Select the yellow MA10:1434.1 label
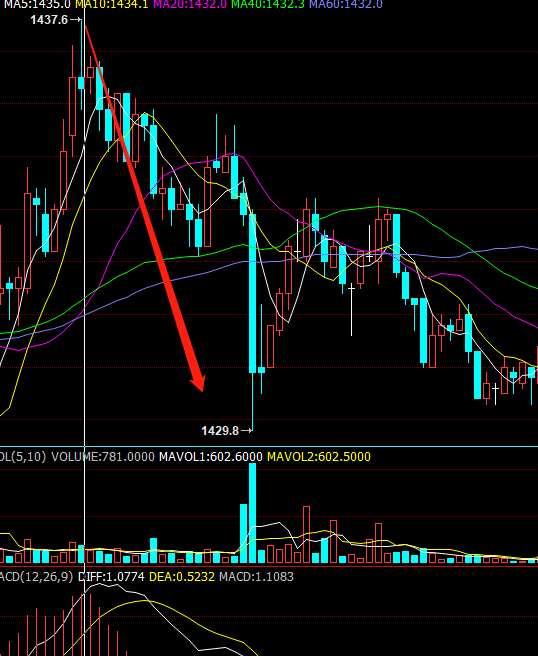Screen dimensions: 538x656 (112, 4)
